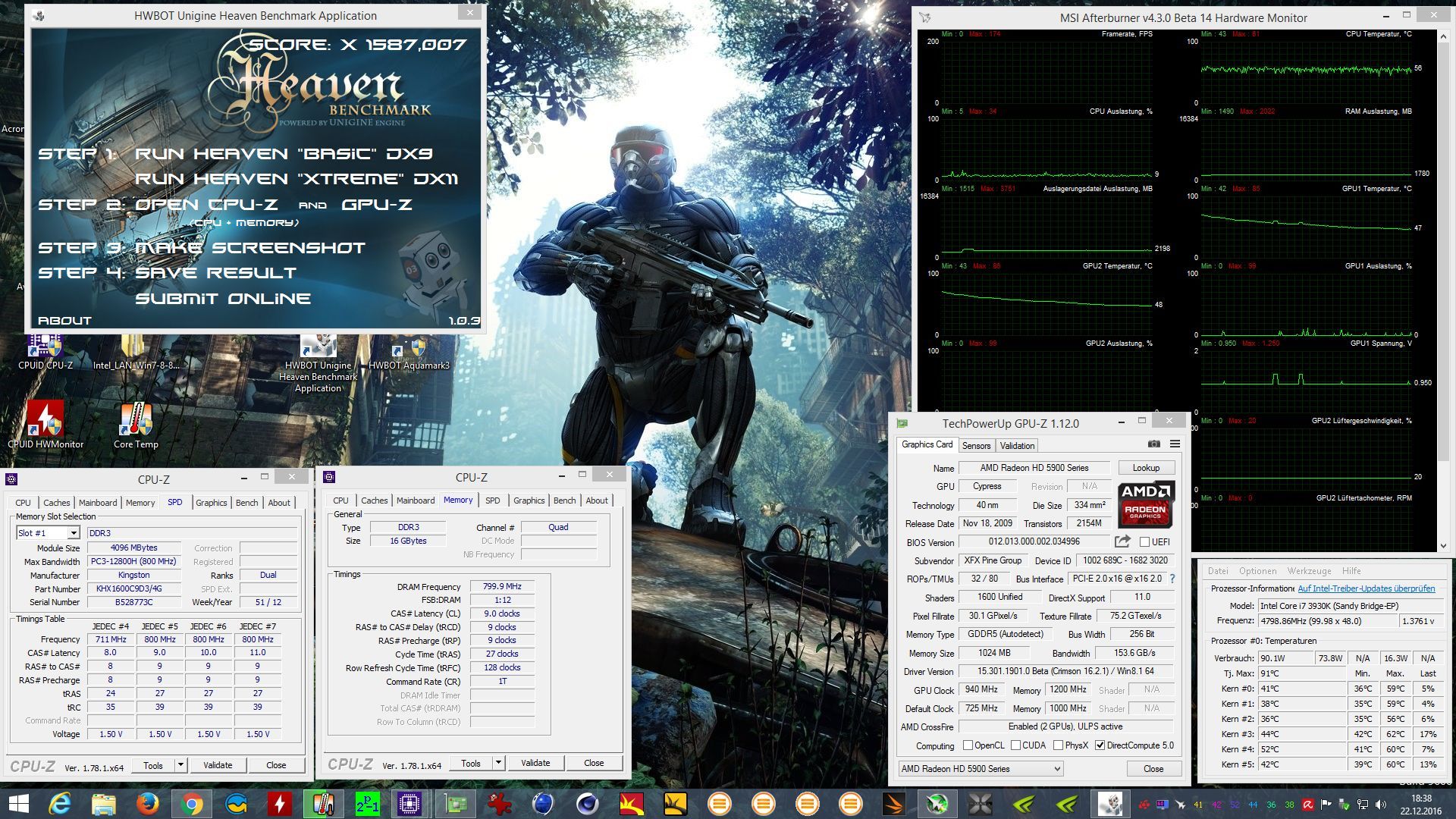Open the GPU selection dropdown in GPU-Z

click(981, 769)
